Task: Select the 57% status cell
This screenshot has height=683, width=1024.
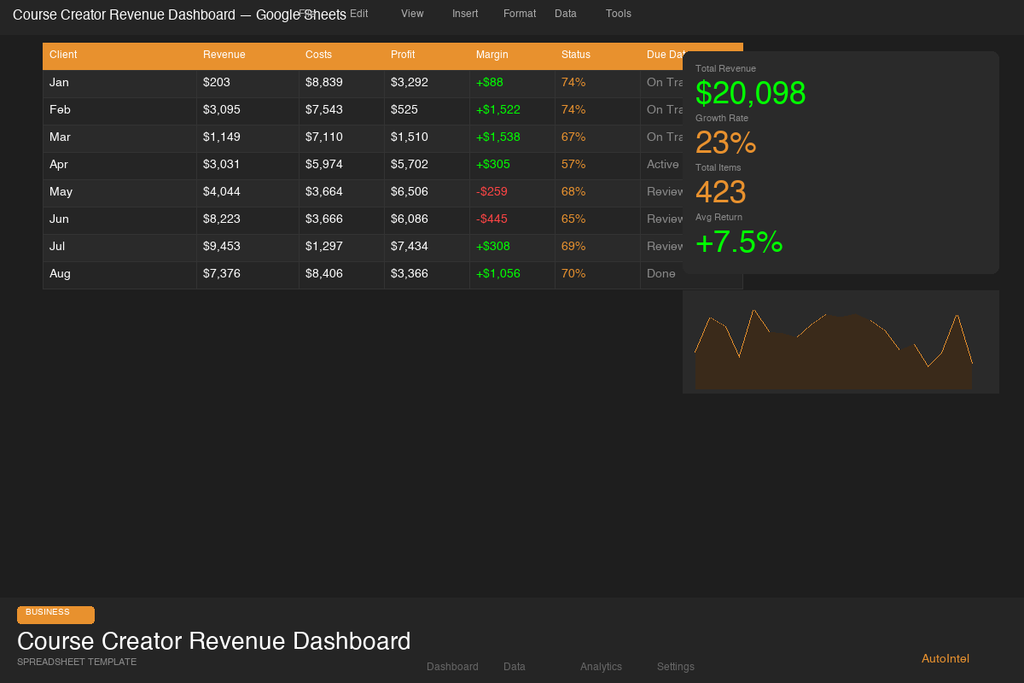Action: click(598, 165)
